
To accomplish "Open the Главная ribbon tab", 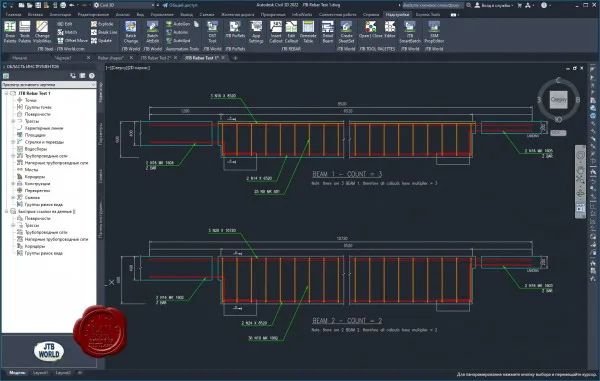I will (13, 15).
